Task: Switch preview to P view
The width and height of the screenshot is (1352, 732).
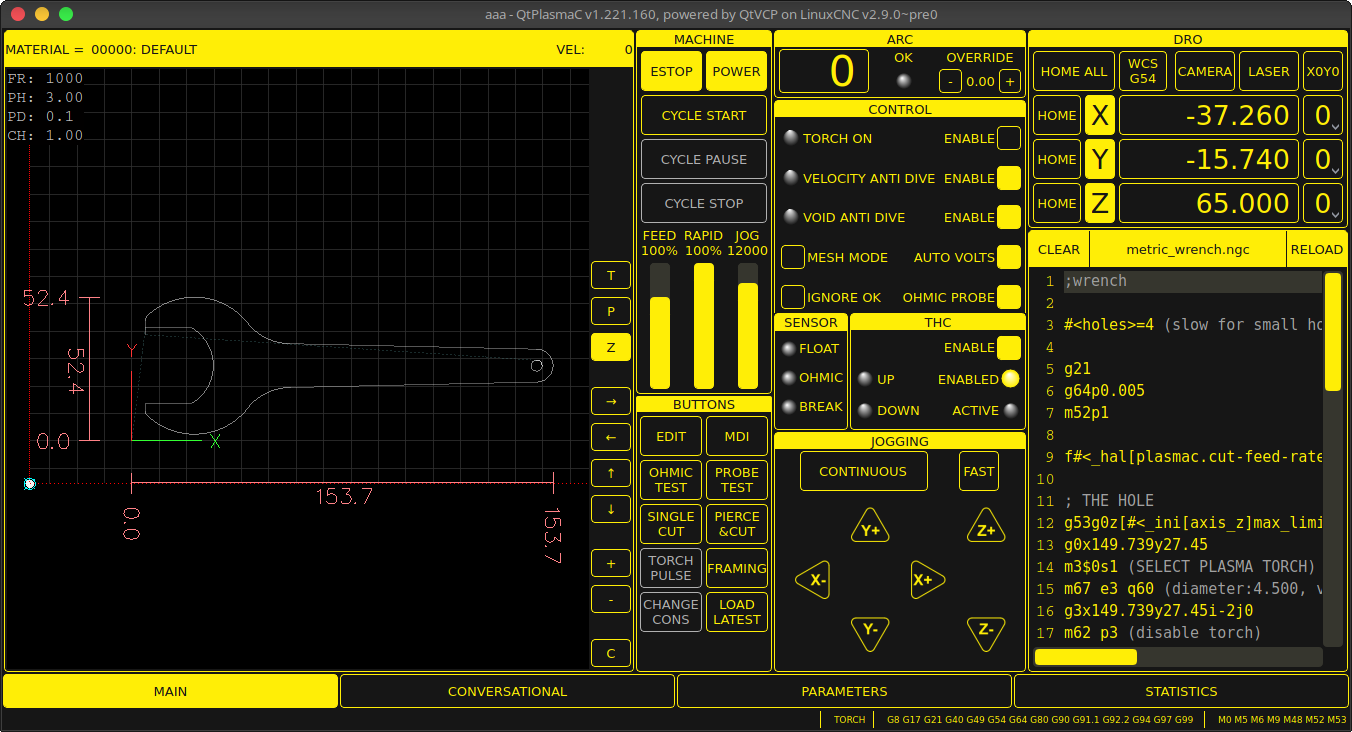Action: (x=611, y=311)
